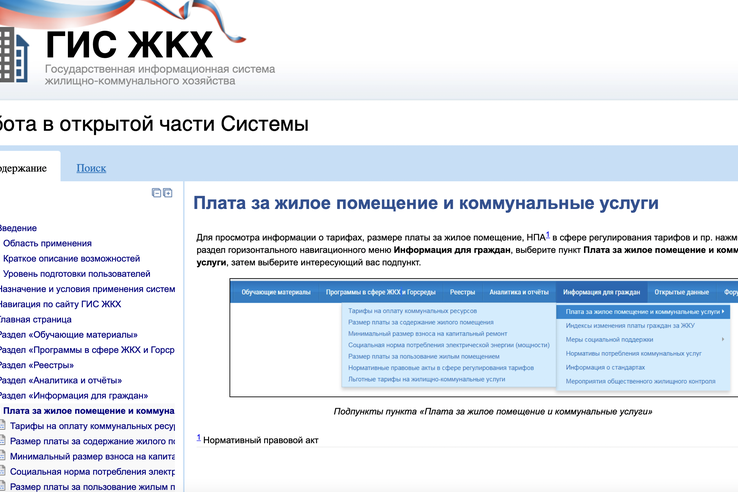The image size is (738, 492).
Task: Open Главная страница topic
Action: pos(35,319)
